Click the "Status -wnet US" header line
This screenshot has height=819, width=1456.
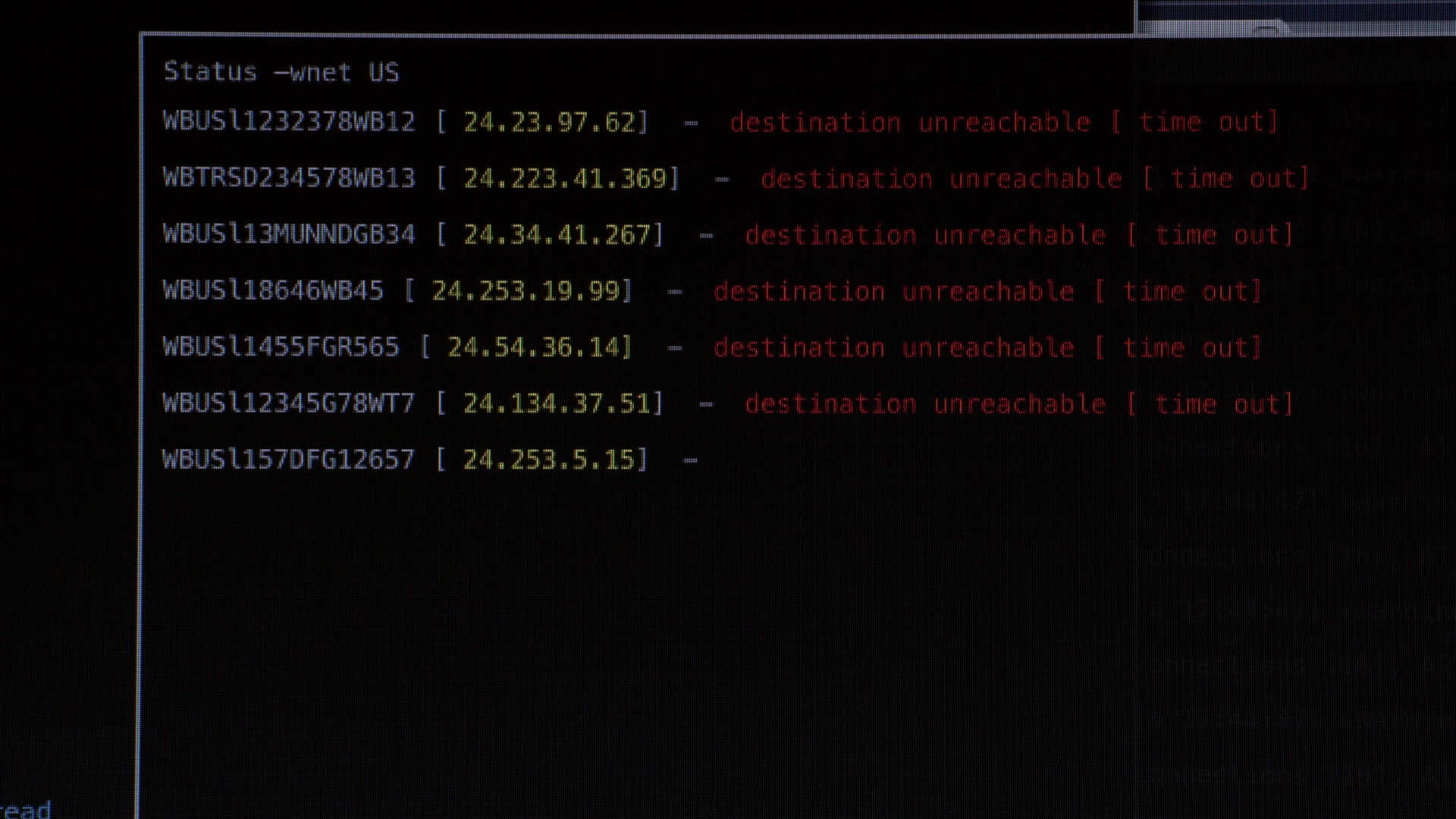[281, 72]
